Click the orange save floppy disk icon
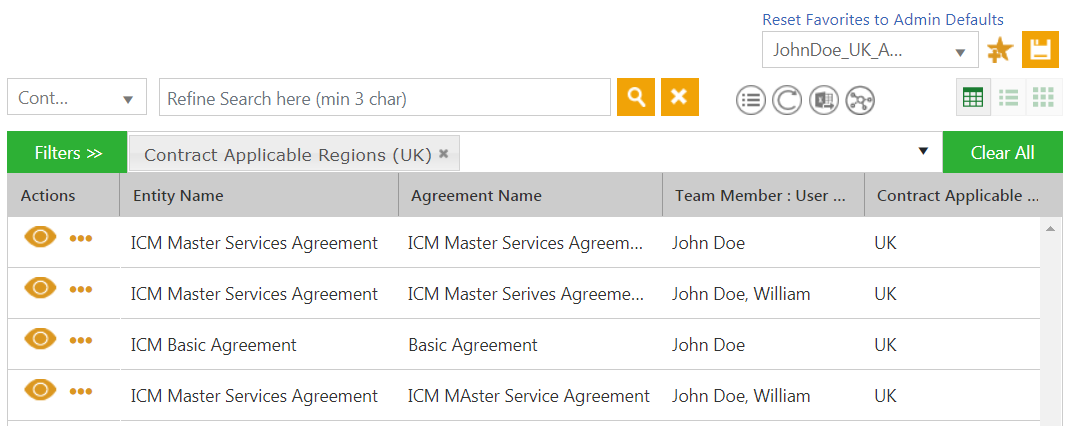The image size is (1065, 426). 1040,49
